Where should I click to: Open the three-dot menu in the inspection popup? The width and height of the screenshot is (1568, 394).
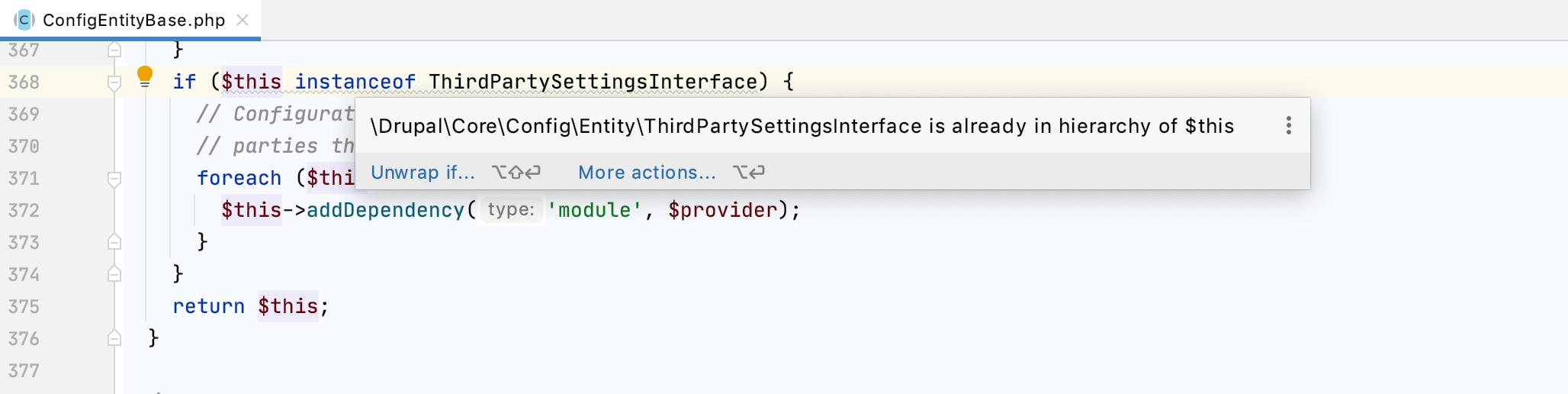pos(1289,125)
